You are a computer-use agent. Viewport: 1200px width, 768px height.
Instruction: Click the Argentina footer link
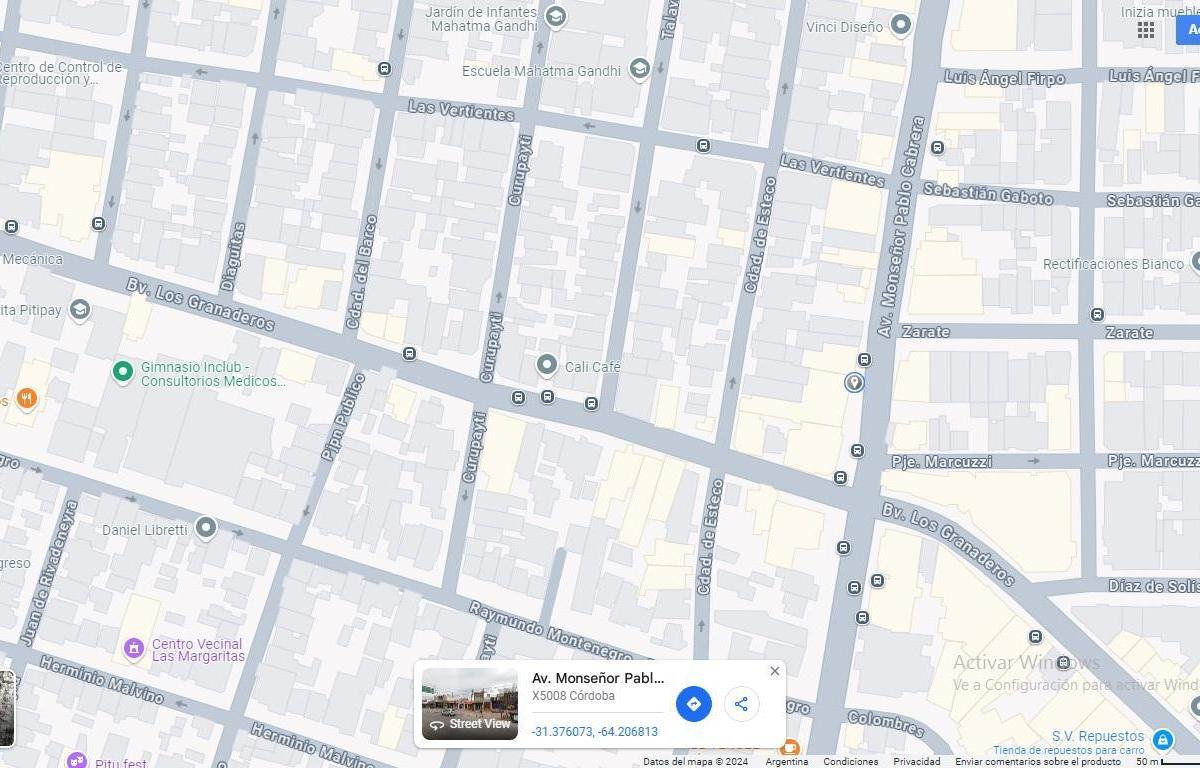pyautogui.click(x=787, y=762)
